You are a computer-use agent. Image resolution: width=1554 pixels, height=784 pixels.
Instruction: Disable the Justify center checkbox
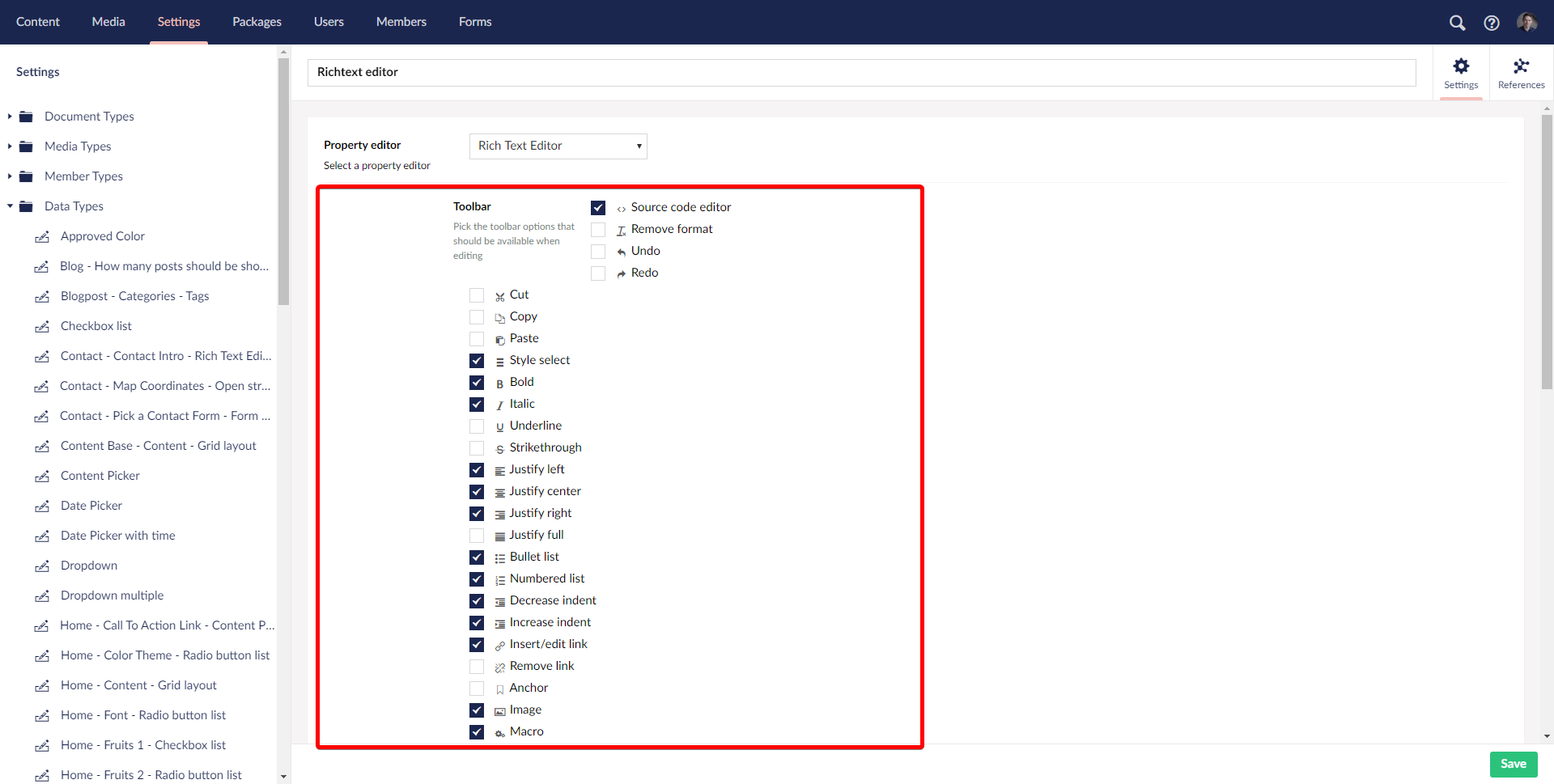click(x=477, y=491)
